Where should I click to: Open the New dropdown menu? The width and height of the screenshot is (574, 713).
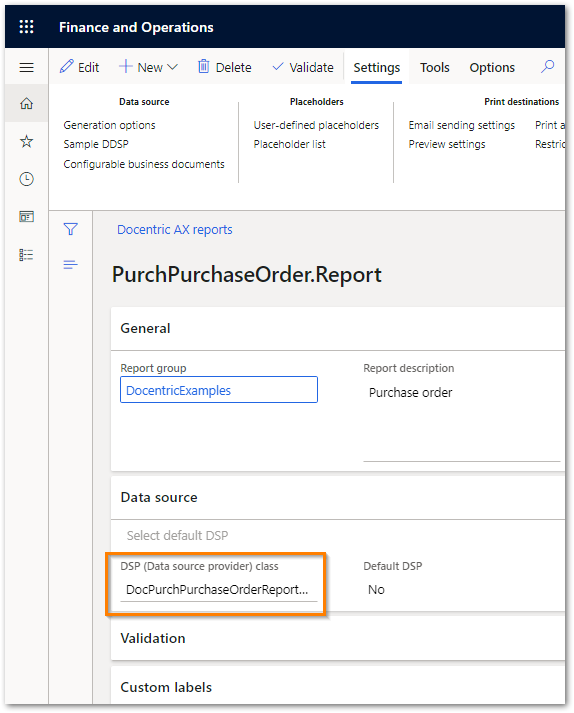[x=148, y=67]
